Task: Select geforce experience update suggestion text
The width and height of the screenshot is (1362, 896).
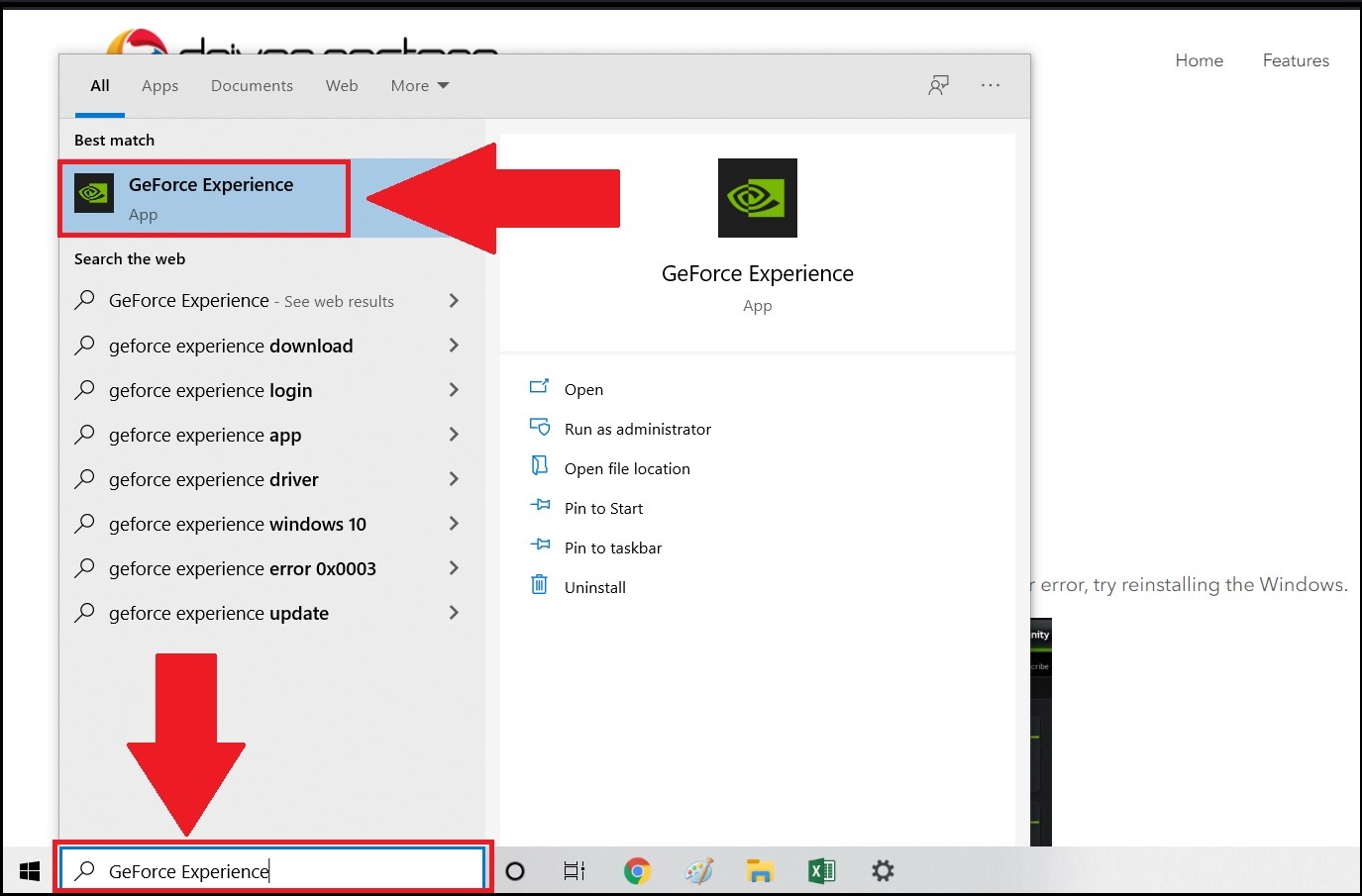Action: [x=219, y=613]
